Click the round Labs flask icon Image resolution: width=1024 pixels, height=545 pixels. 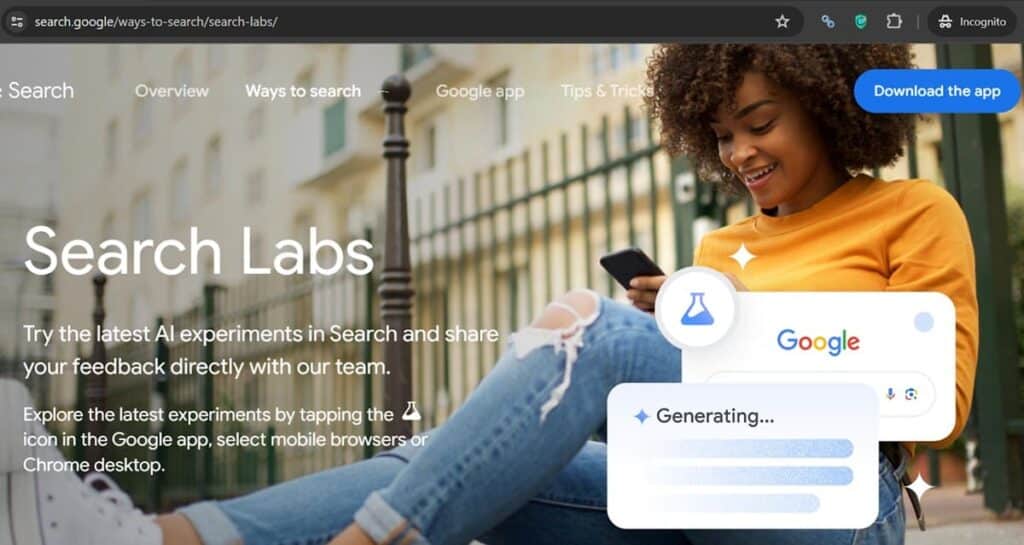(697, 309)
